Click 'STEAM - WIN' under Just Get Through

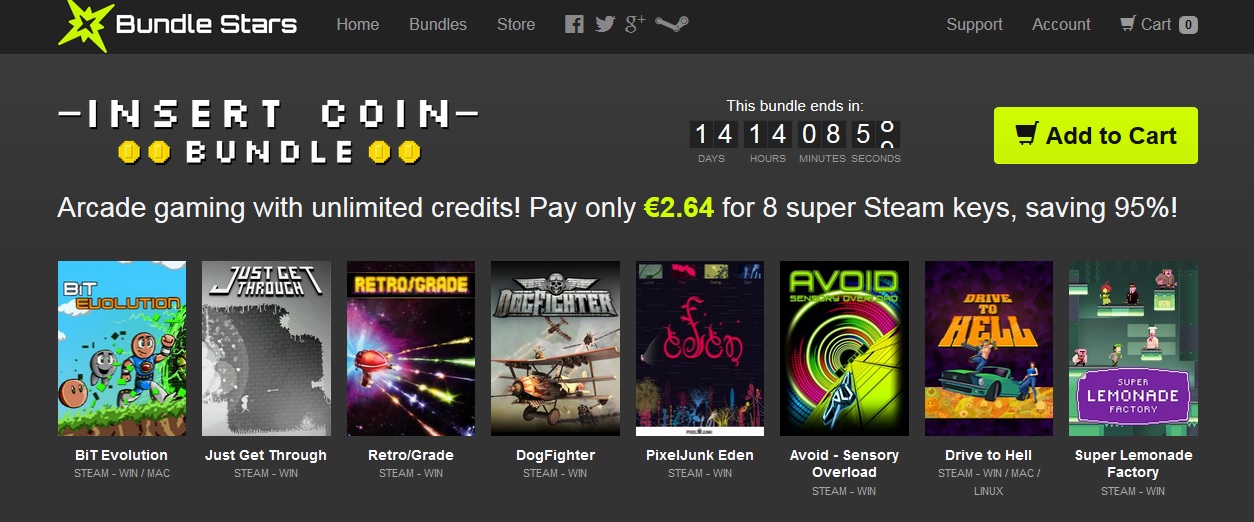(x=266, y=473)
